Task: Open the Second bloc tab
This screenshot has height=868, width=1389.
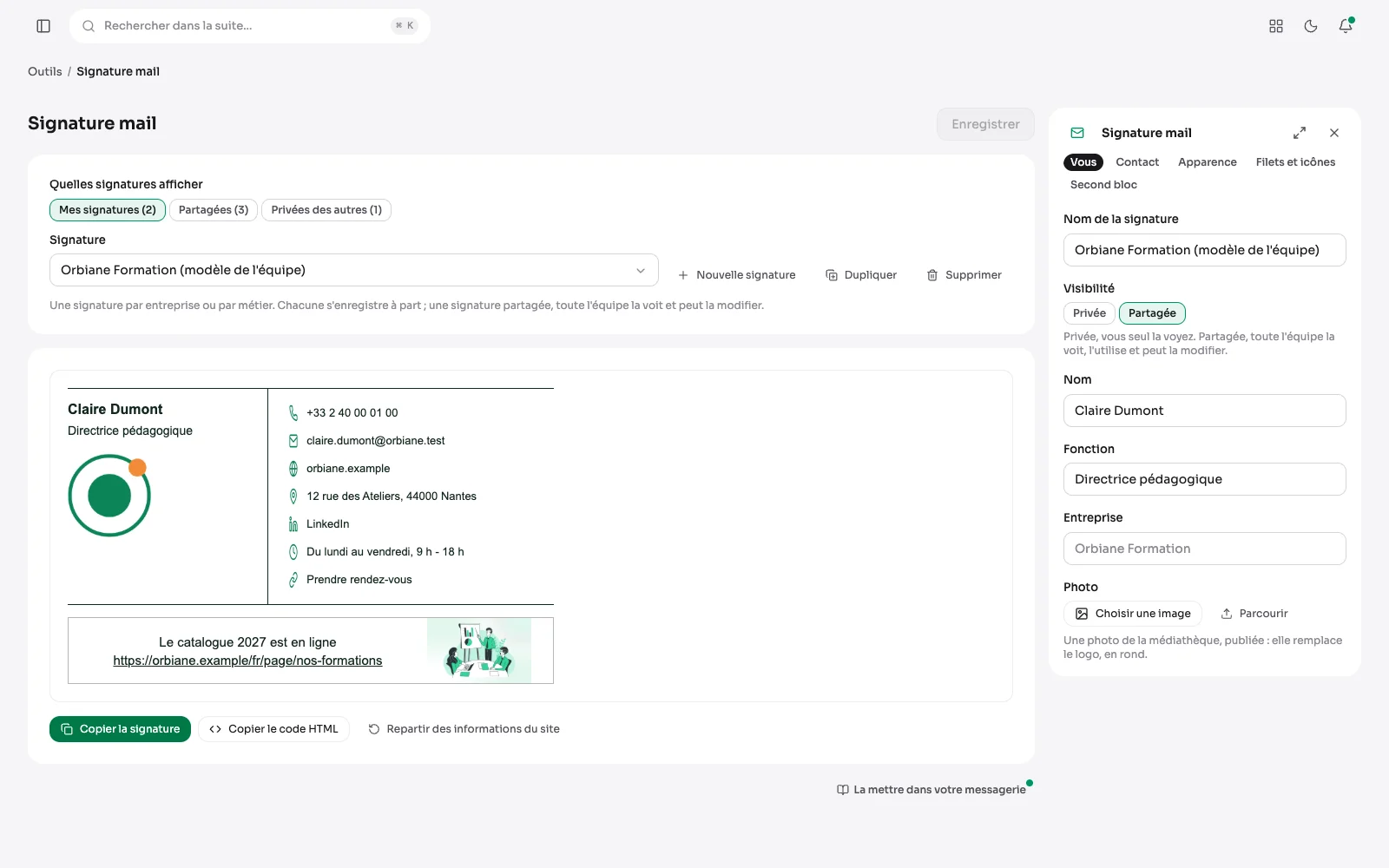Action: tap(1103, 185)
